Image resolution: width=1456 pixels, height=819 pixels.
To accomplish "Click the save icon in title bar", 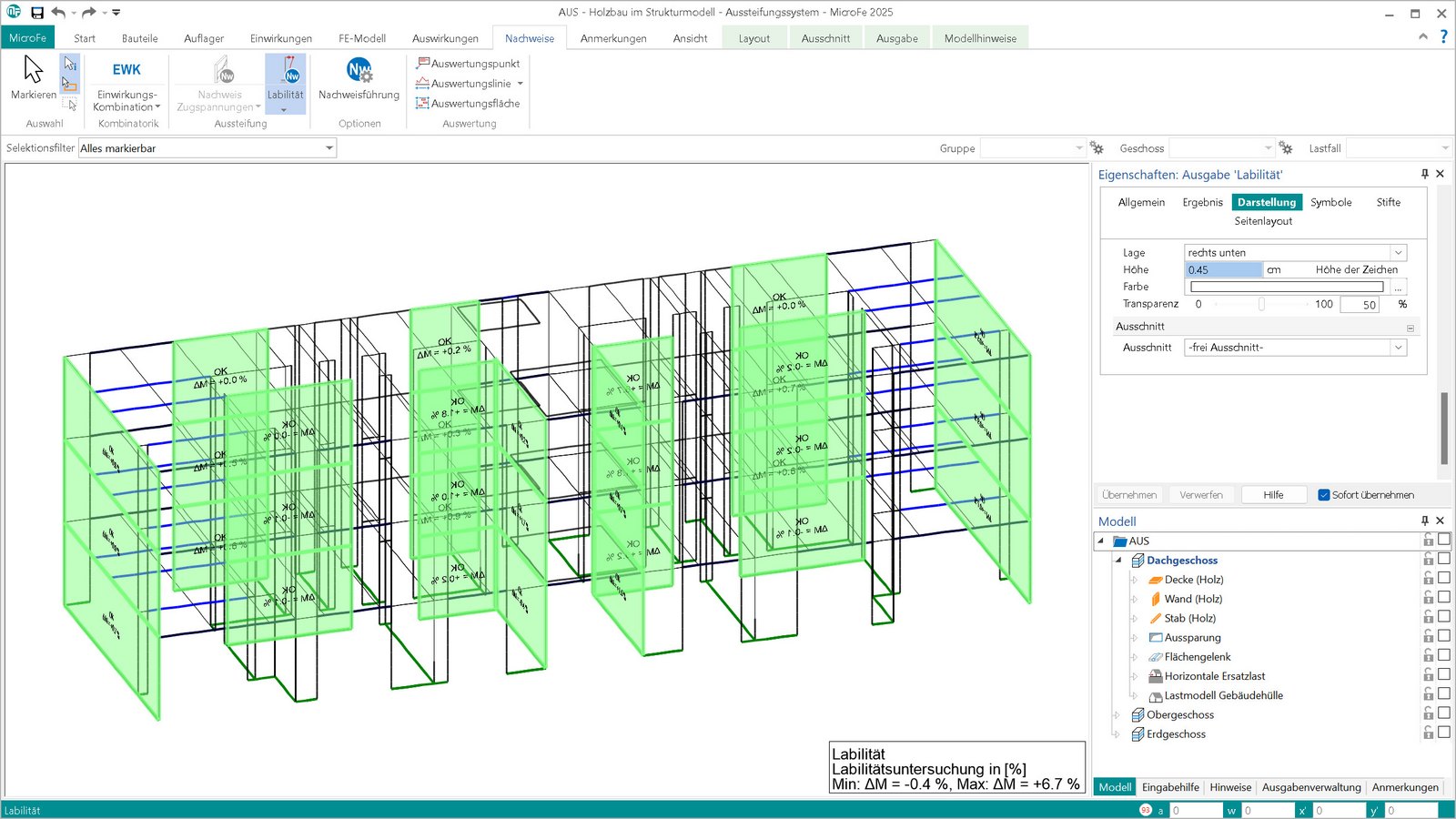I will [x=37, y=13].
